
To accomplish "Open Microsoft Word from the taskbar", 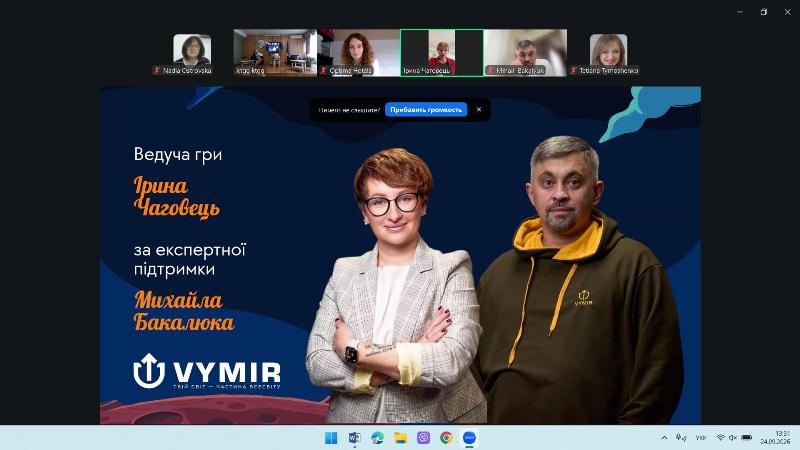I will point(355,438).
